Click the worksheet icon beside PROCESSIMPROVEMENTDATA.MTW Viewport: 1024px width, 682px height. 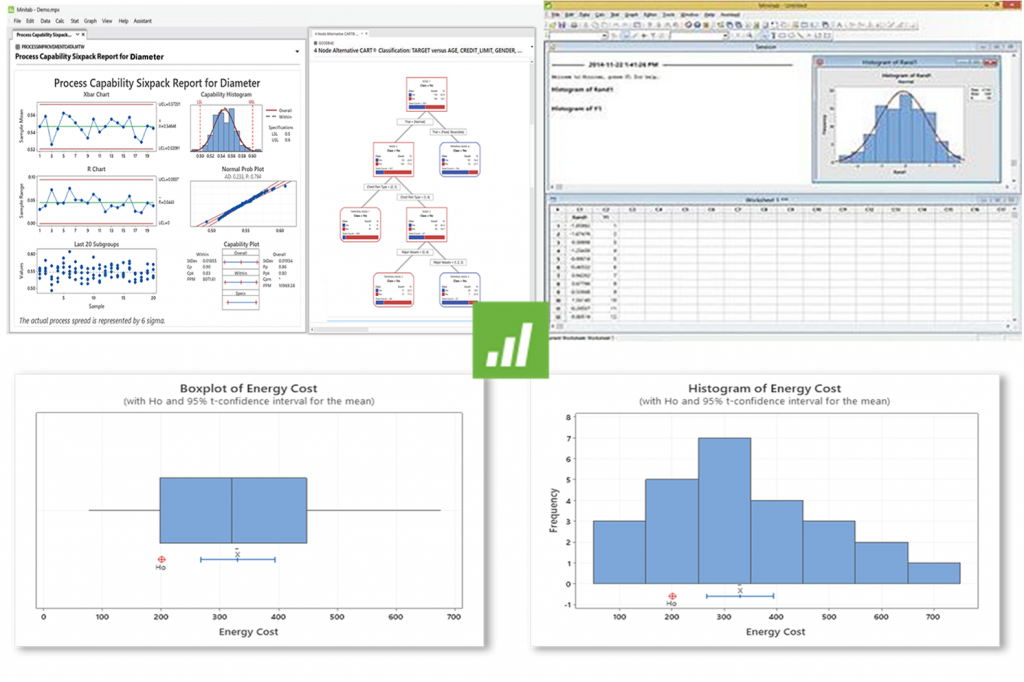[x=20, y=46]
